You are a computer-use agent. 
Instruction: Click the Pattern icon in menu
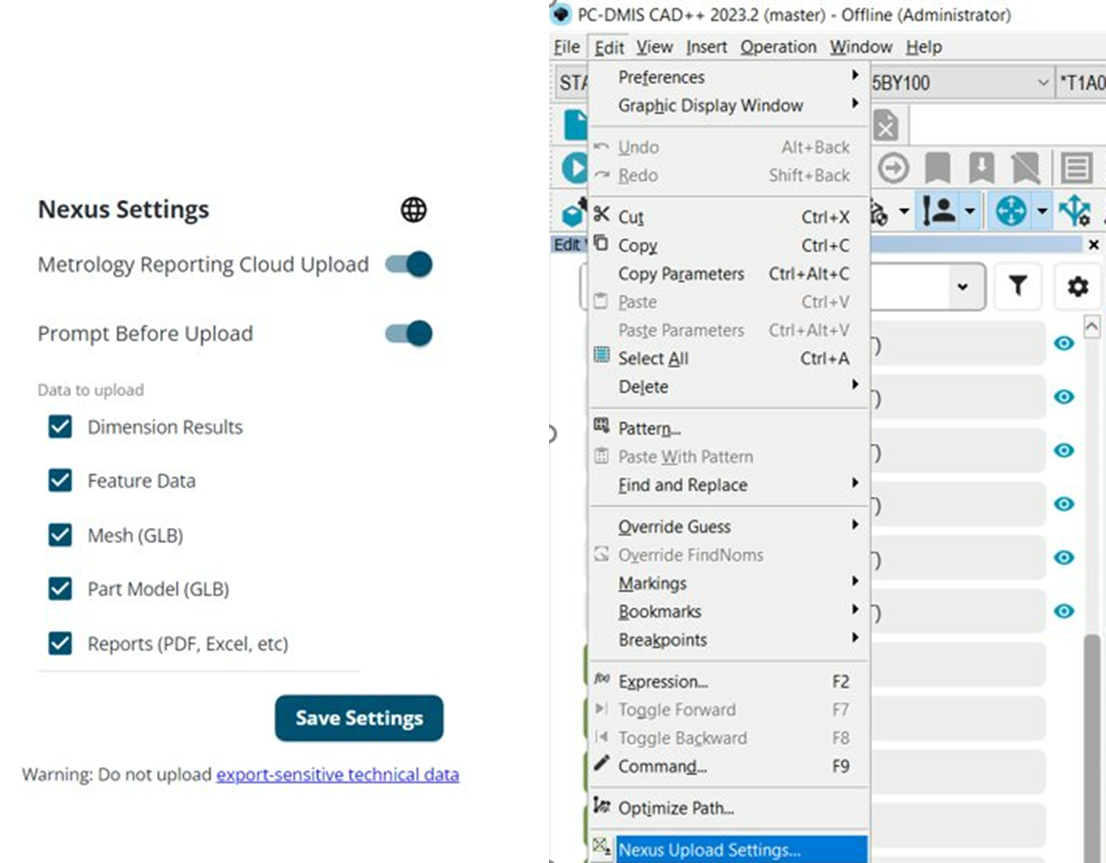point(602,425)
